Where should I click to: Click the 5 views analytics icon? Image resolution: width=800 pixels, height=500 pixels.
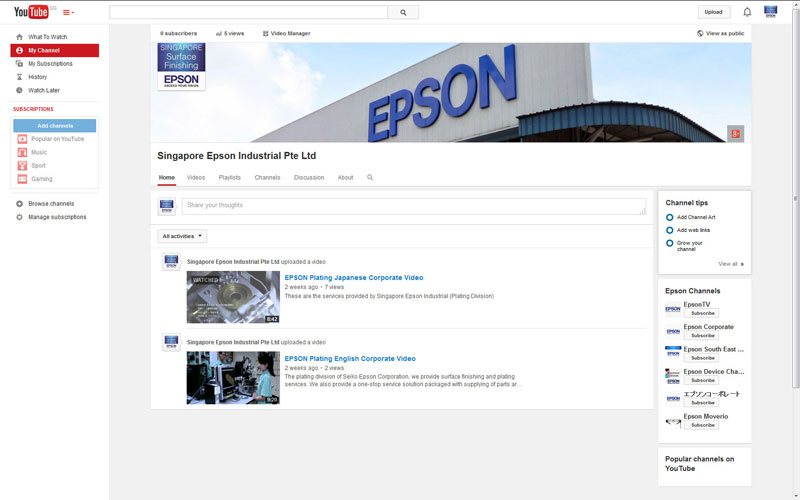click(218, 34)
